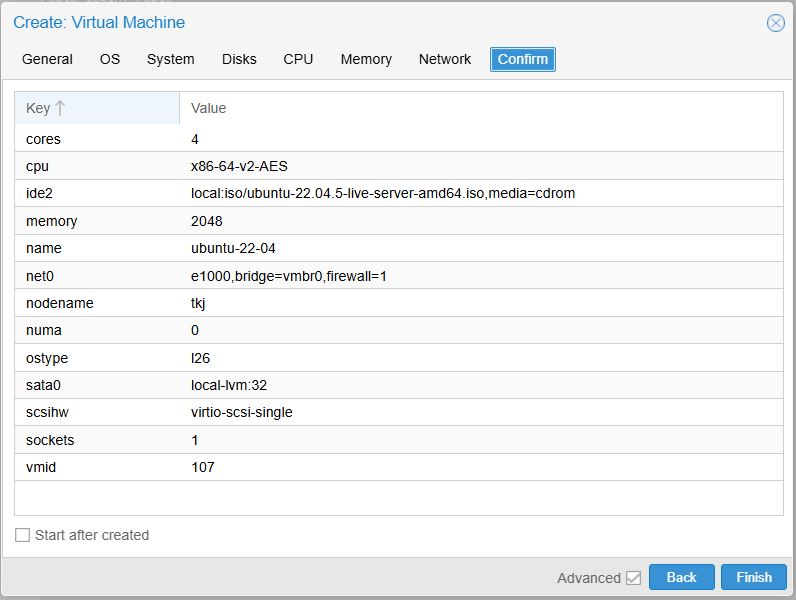The height and width of the screenshot is (600, 796).
Task: Enable Start after created checkbox
Action: click(x=23, y=535)
